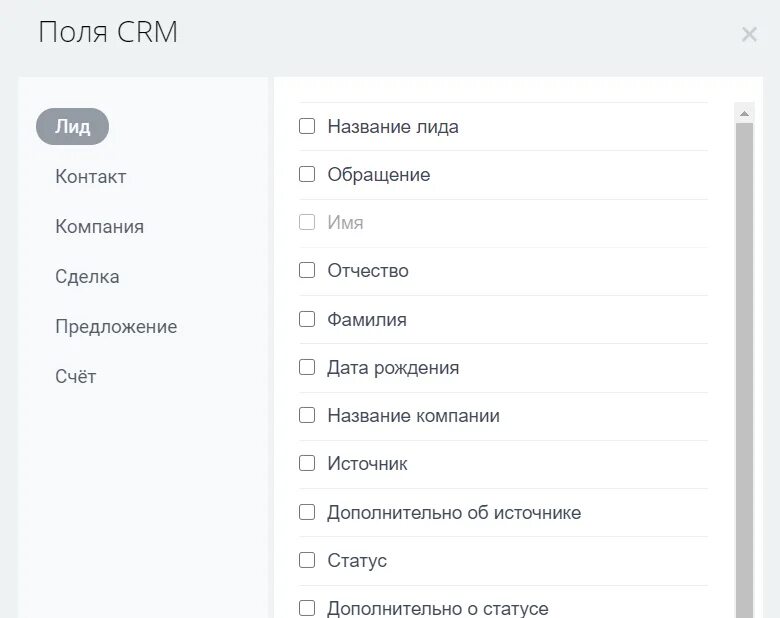Select the Лид category tab
The image size is (780, 618).
pyautogui.click(x=73, y=126)
